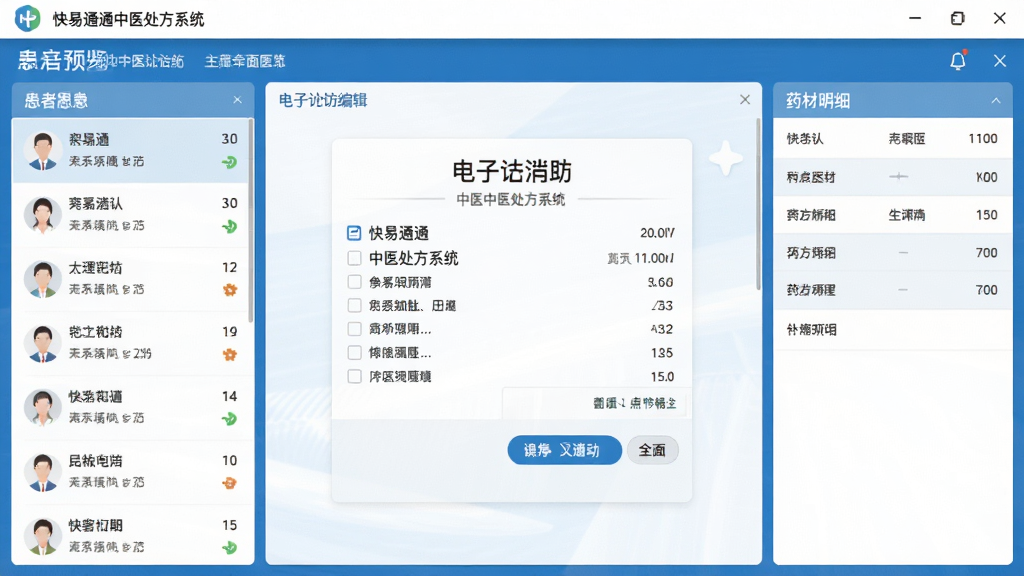
Task: Click the 中医中医处方系统 subtitle
Action: pyautogui.click(x=511, y=200)
